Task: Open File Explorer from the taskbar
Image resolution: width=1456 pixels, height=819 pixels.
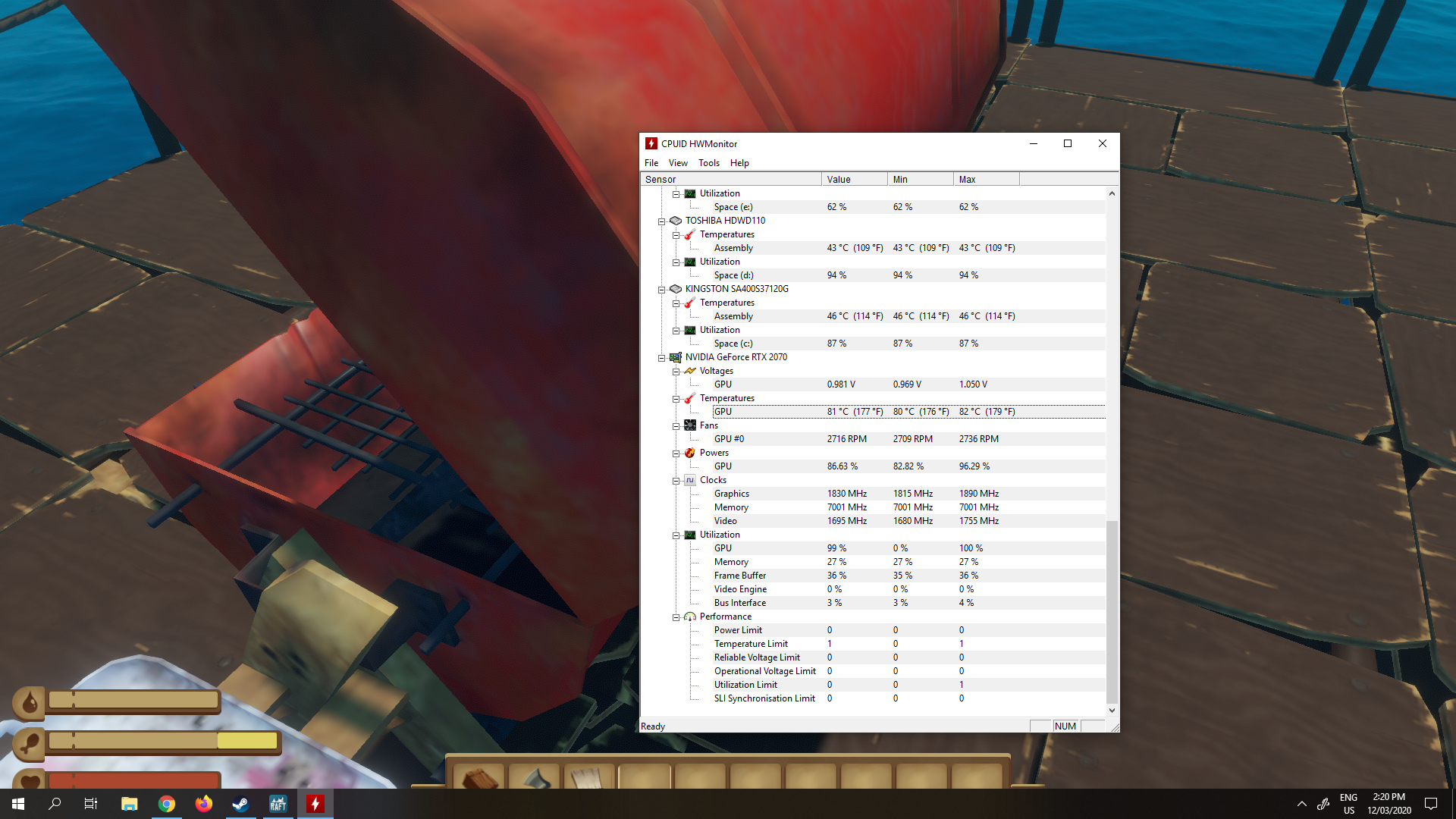Action: (x=130, y=804)
